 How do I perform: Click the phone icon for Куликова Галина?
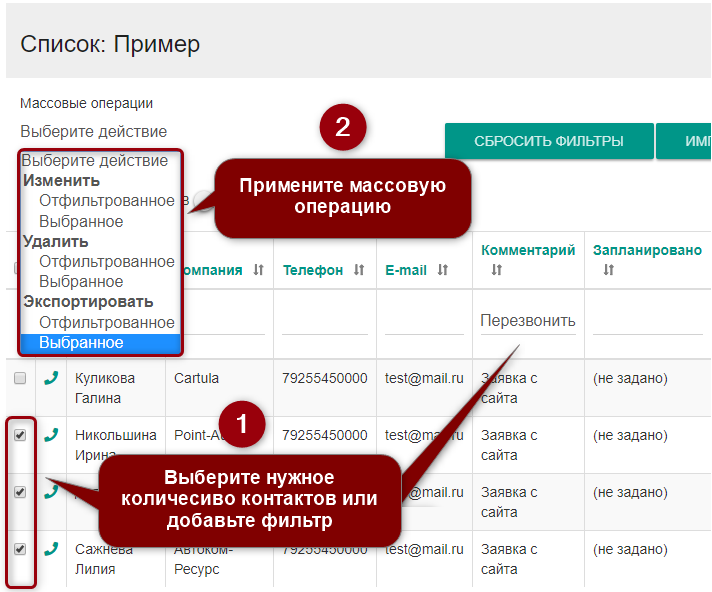pos(51,378)
